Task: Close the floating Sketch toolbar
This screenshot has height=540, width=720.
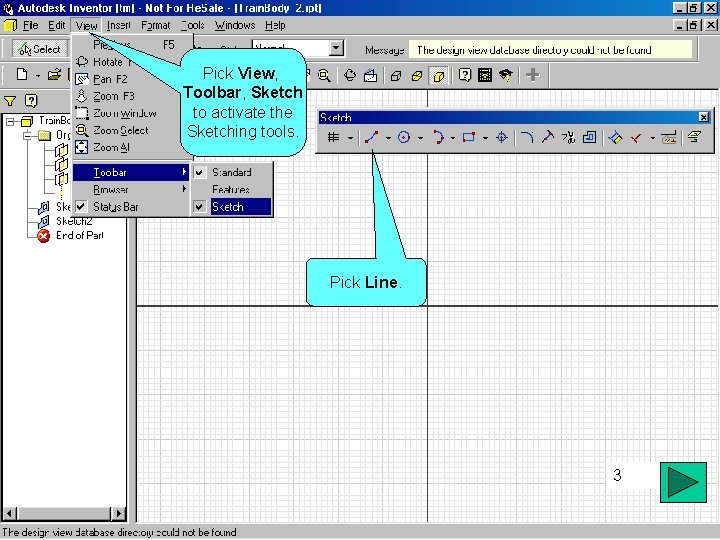Action: point(703,118)
